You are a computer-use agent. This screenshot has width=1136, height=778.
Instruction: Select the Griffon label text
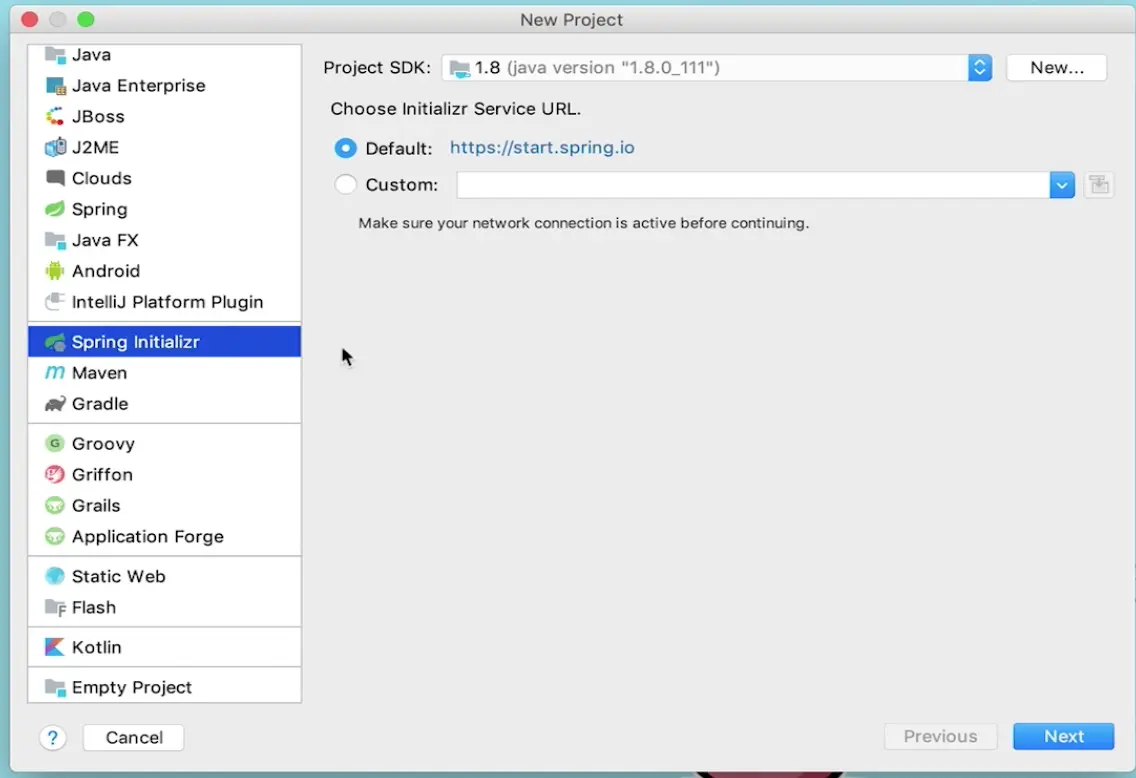102,474
